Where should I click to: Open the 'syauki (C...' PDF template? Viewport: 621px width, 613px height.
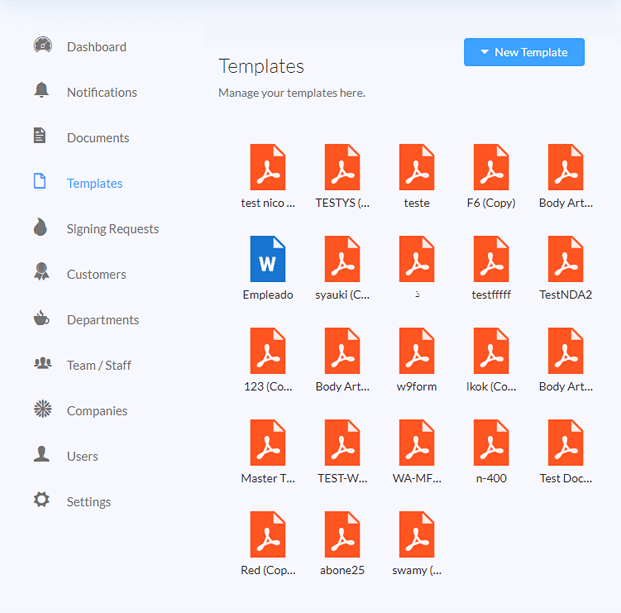(342, 259)
